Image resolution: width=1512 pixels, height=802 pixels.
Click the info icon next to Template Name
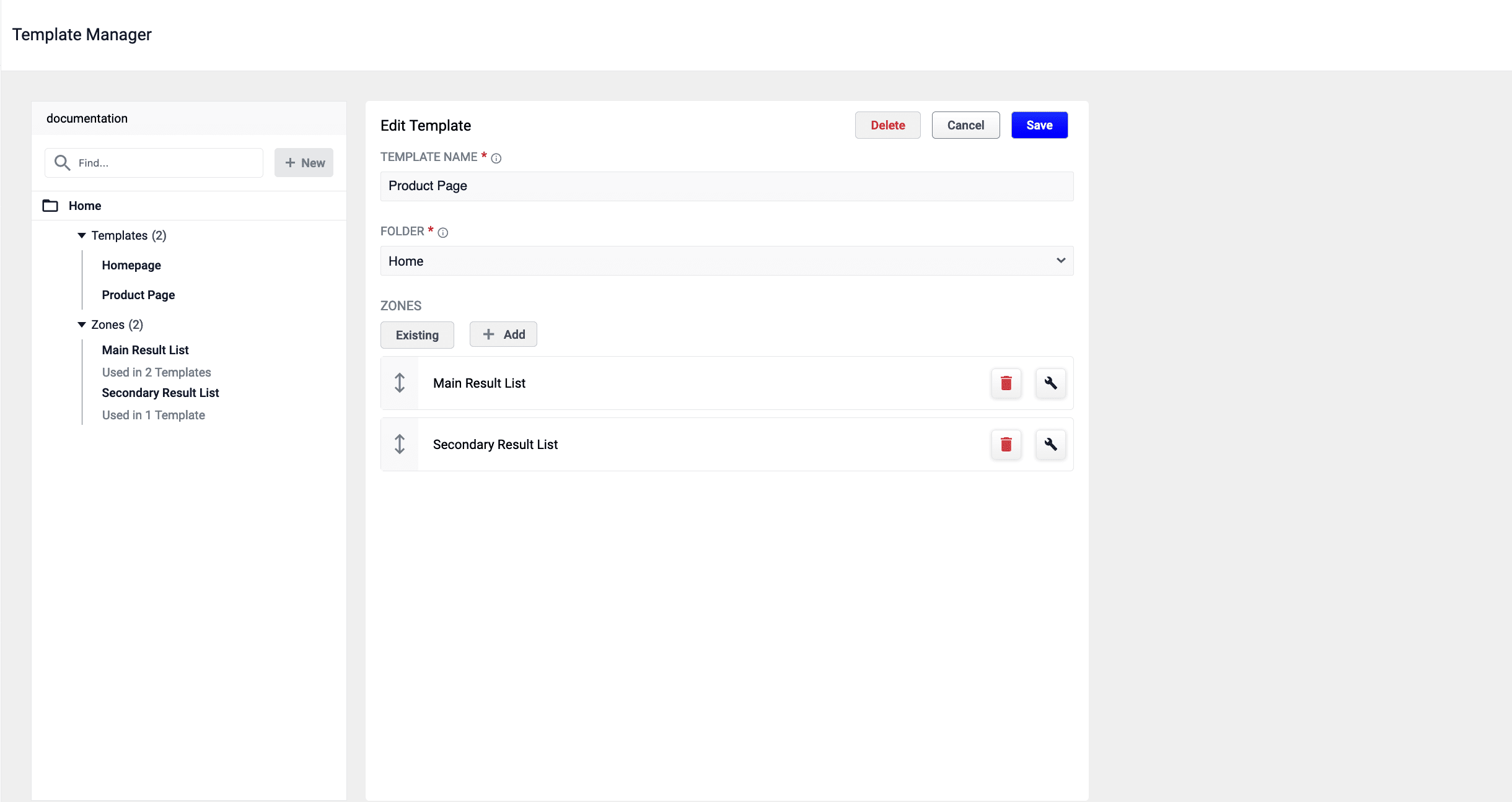pyautogui.click(x=496, y=159)
